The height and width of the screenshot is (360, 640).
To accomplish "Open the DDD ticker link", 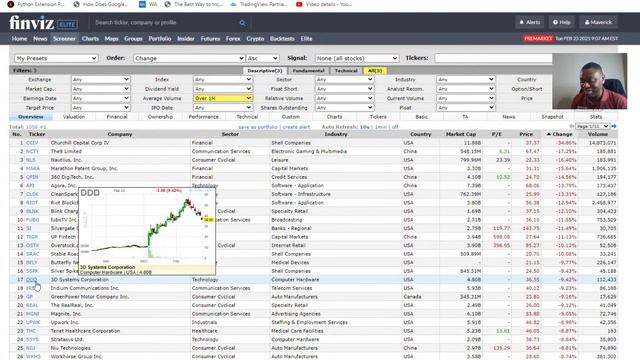I will pyautogui.click(x=31, y=280).
